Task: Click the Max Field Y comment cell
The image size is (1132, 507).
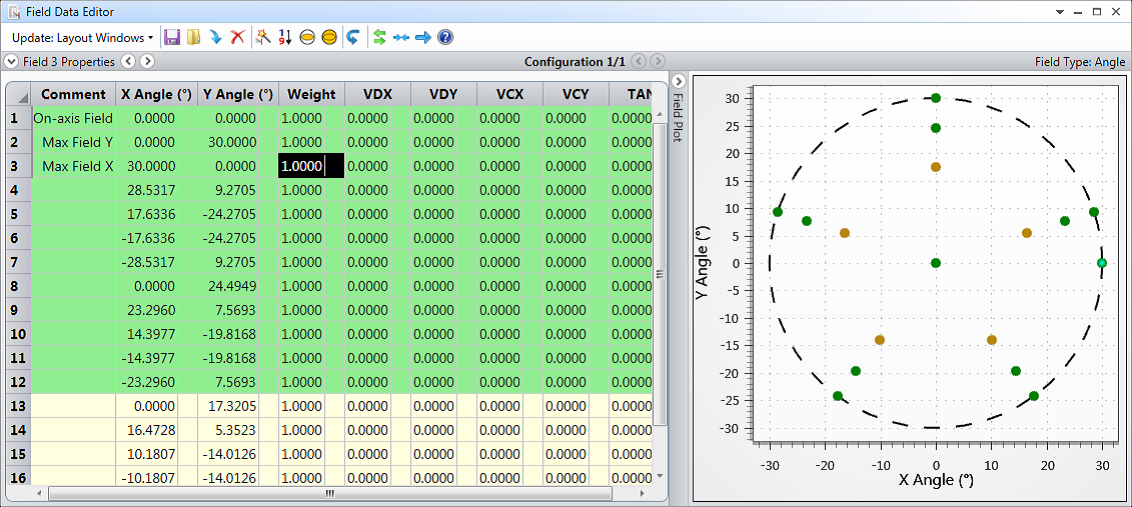Action: [x=73, y=142]
